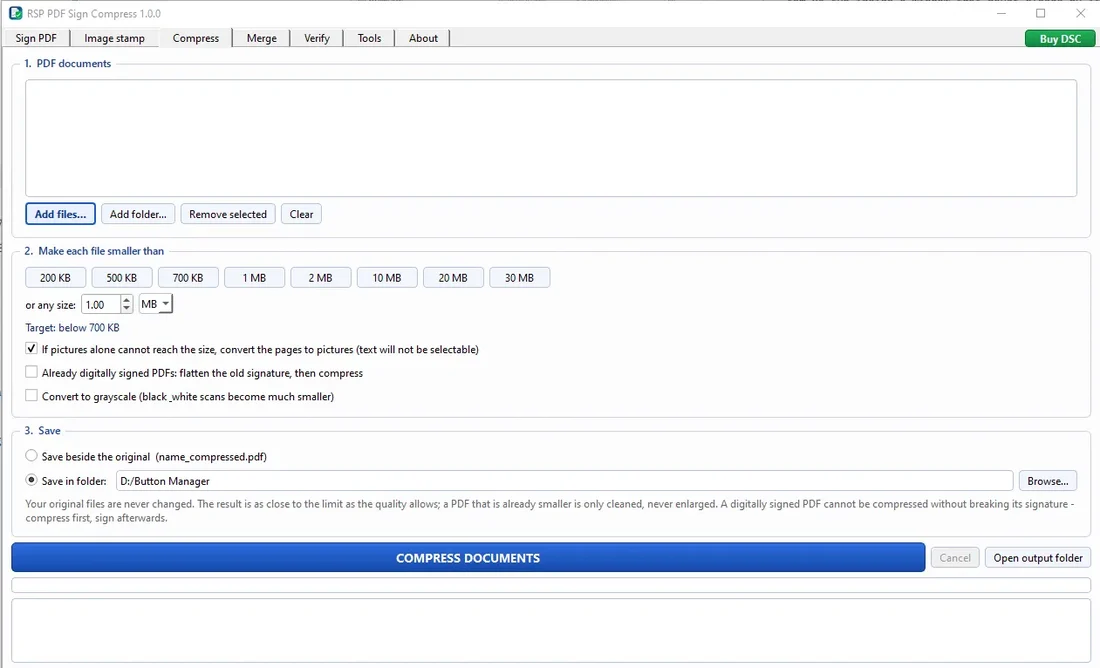The width and height of the screenshot is (1100, 668).
Task: Decrease custom size with down arrow
Action: coord(126,309)
